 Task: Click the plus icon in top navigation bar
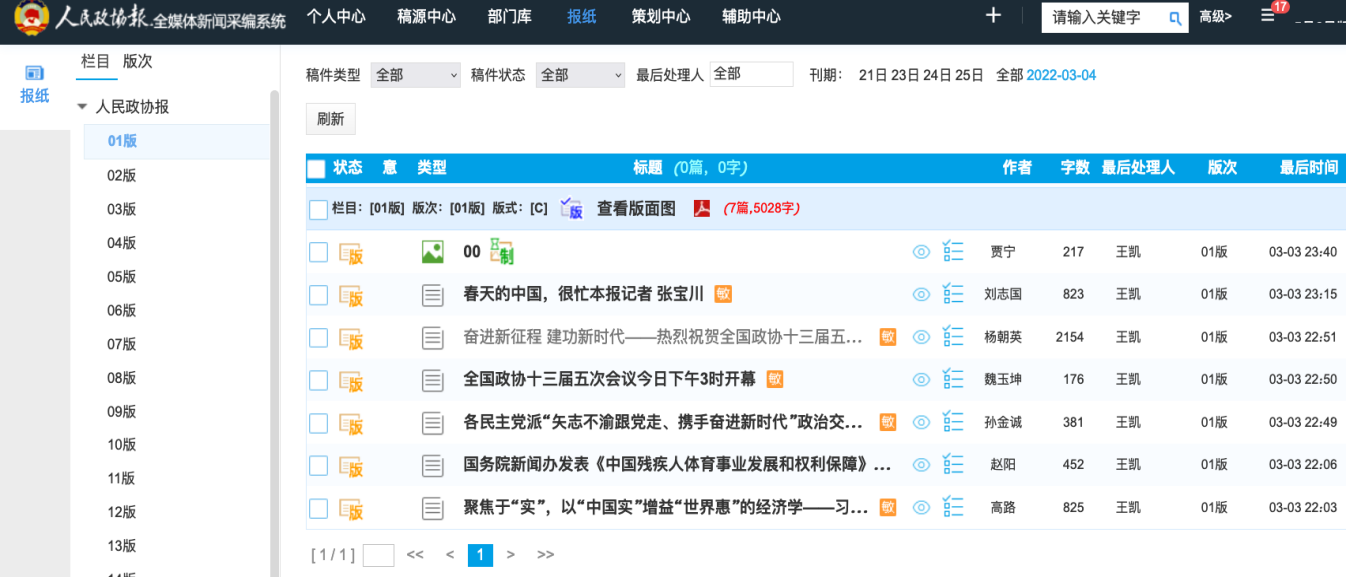(x=993, y=15)
